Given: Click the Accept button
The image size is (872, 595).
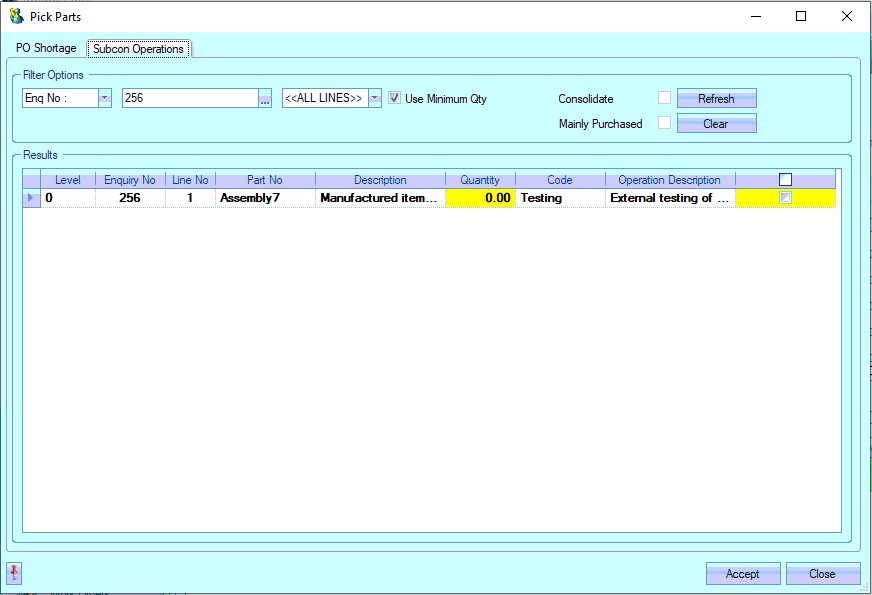Looking at the screenshot, I should pyautogui.click(x=742, y=574).
